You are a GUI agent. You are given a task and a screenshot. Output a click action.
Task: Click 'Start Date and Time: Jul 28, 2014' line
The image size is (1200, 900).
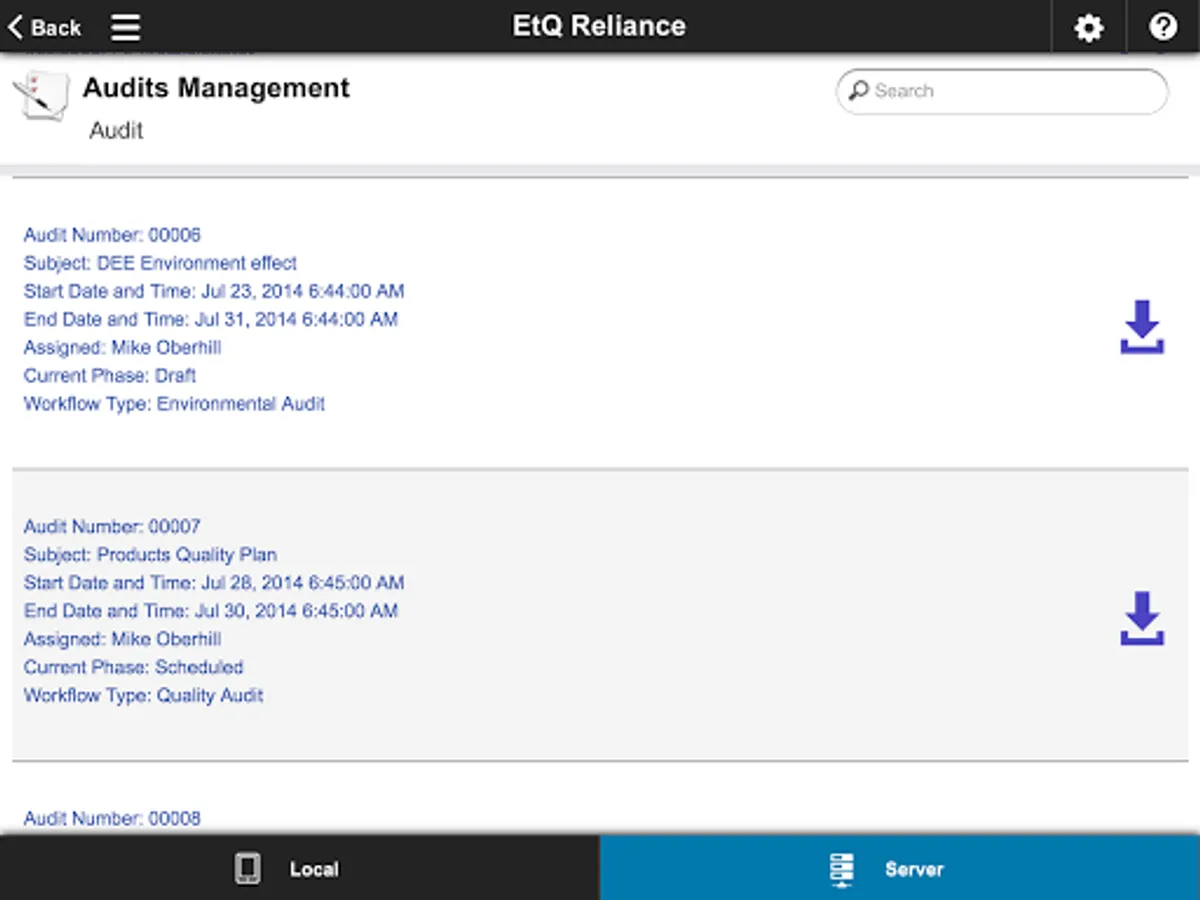[x=214, y=582]
